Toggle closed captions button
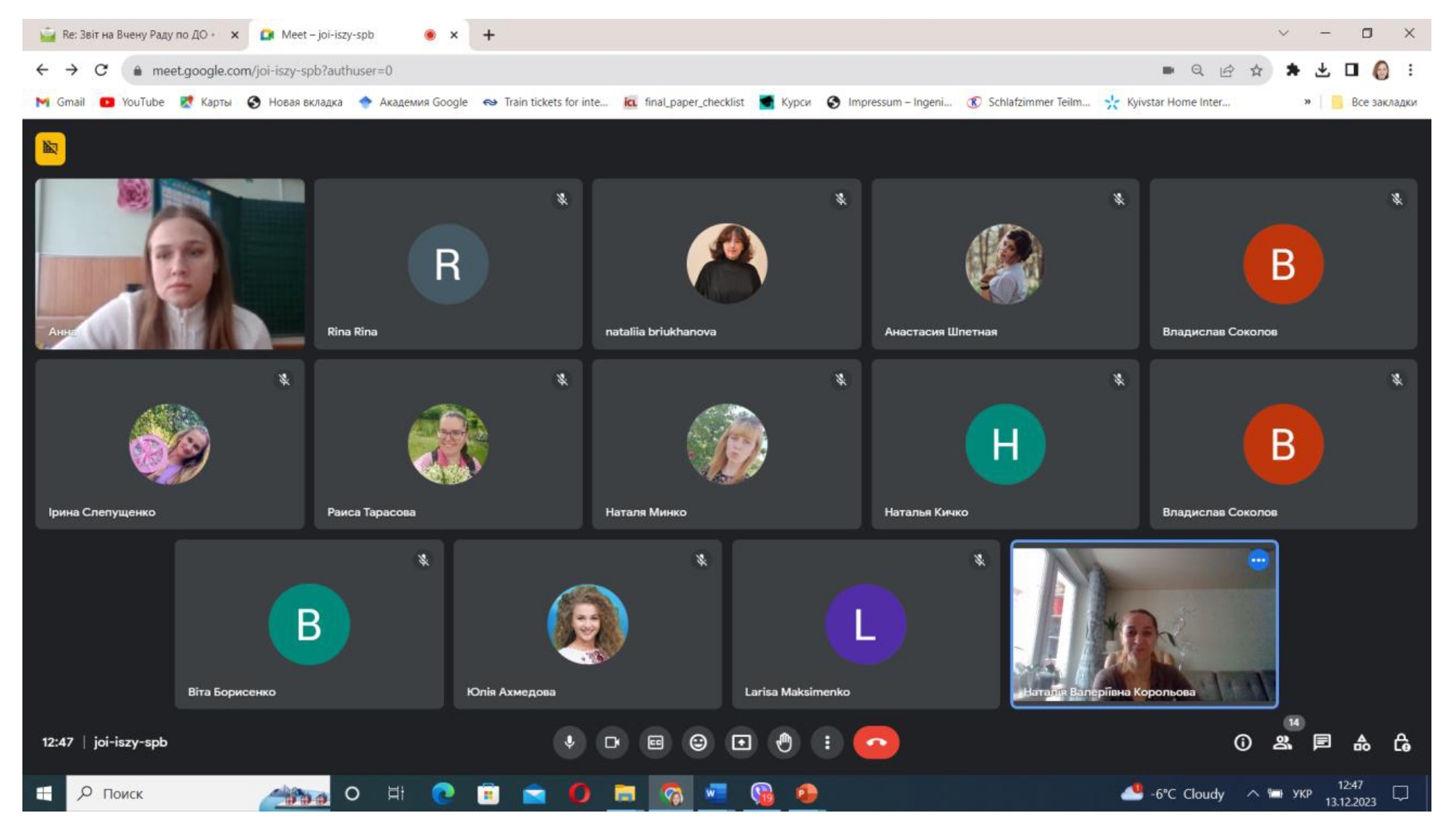1456x839 pixels. tap(655, 742)
